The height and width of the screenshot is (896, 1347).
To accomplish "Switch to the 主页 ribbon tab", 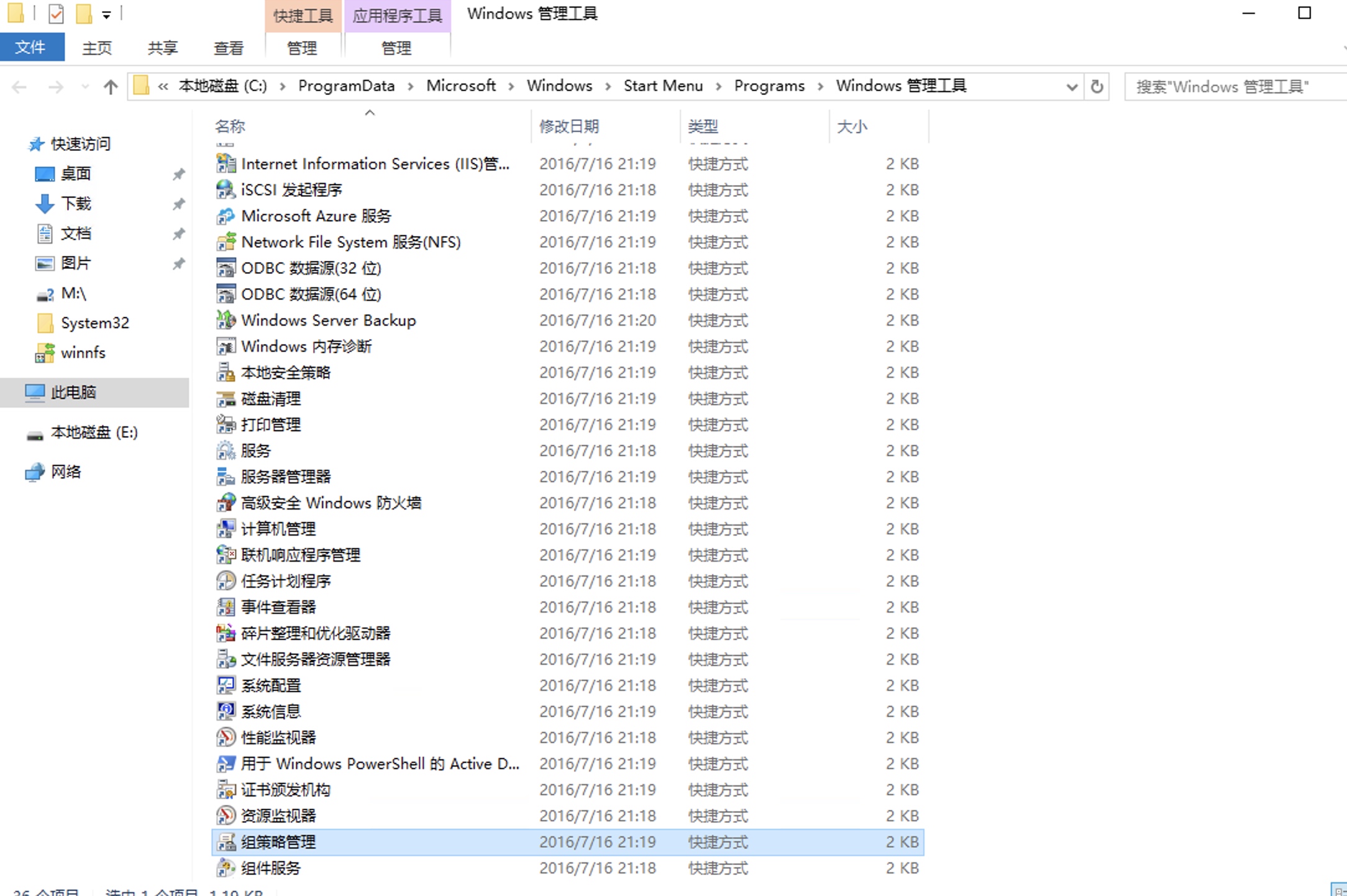I will point(98,48).
